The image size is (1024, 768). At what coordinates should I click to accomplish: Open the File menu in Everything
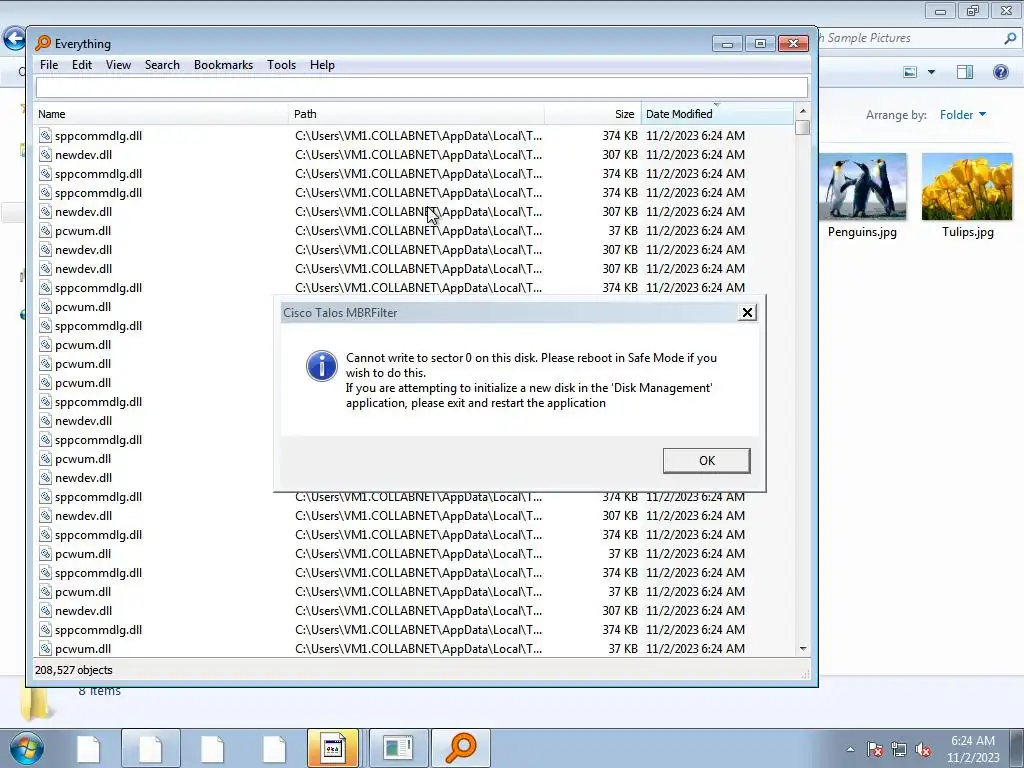pos(49,65)
